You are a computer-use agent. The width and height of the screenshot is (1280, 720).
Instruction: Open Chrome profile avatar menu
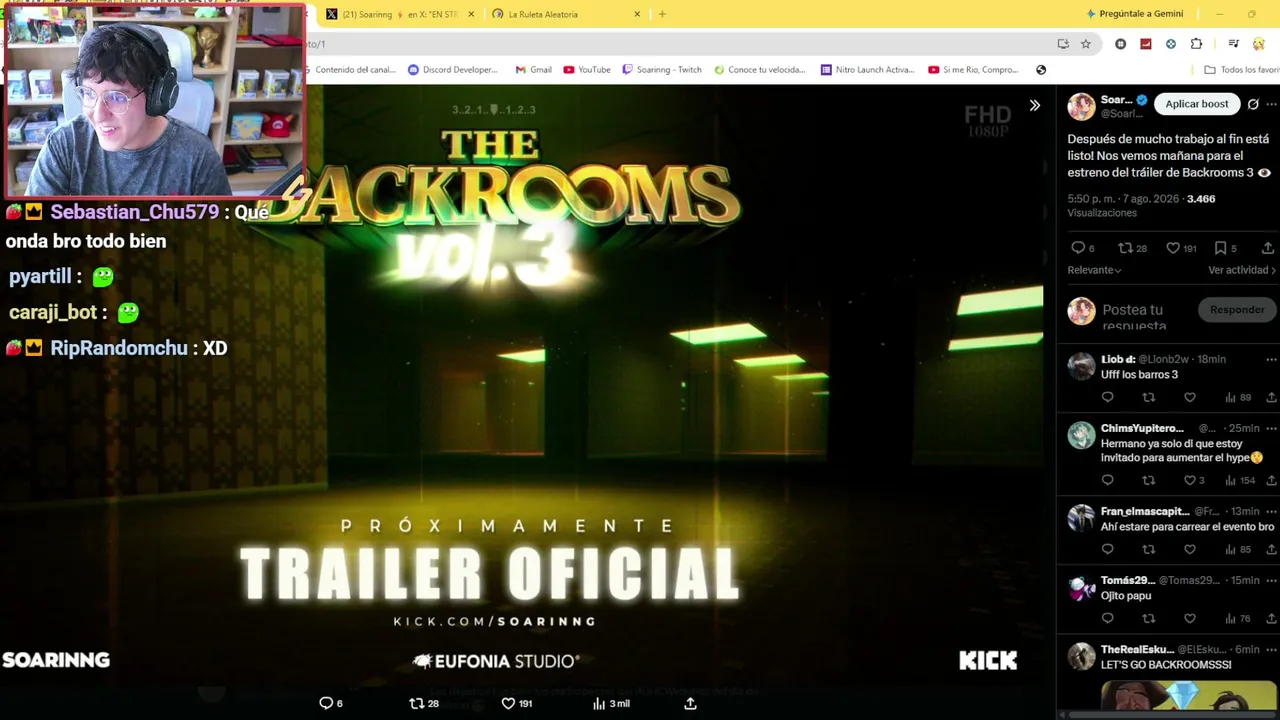(x=1259, y=44)
